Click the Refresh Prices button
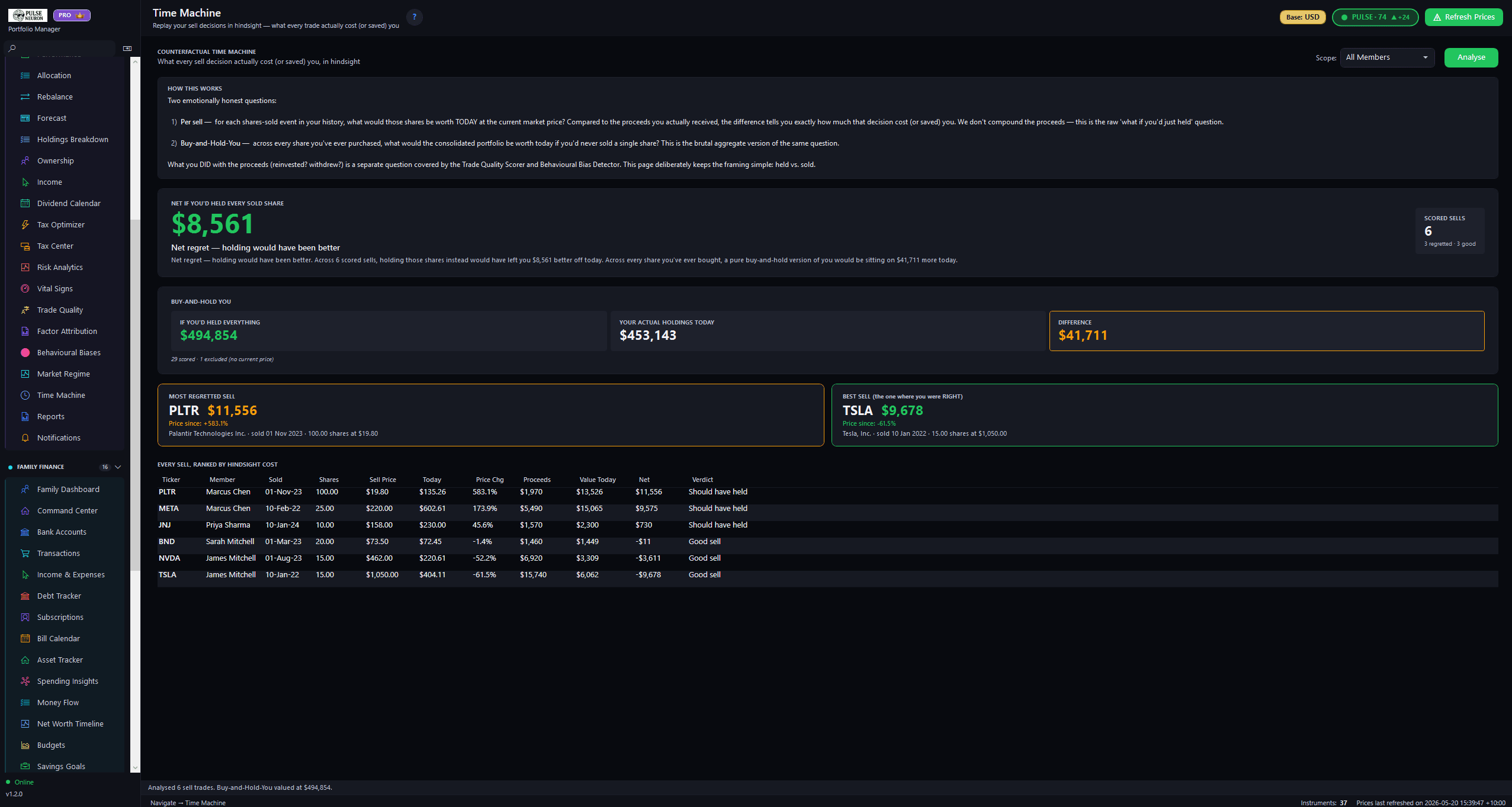Viewport: 1512px width, 807px height. coord(1463,17)
